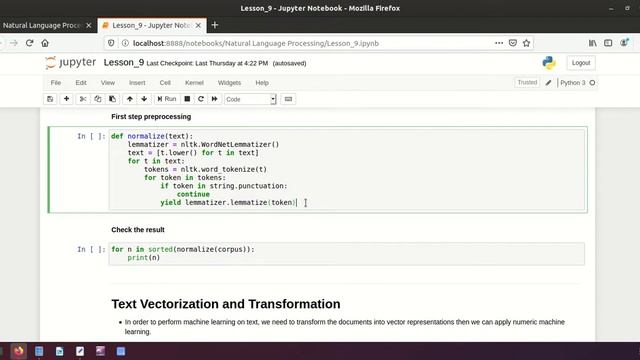Open the File menu
Viewport: 640px width, 360px height.
click(x=56, y=82)
